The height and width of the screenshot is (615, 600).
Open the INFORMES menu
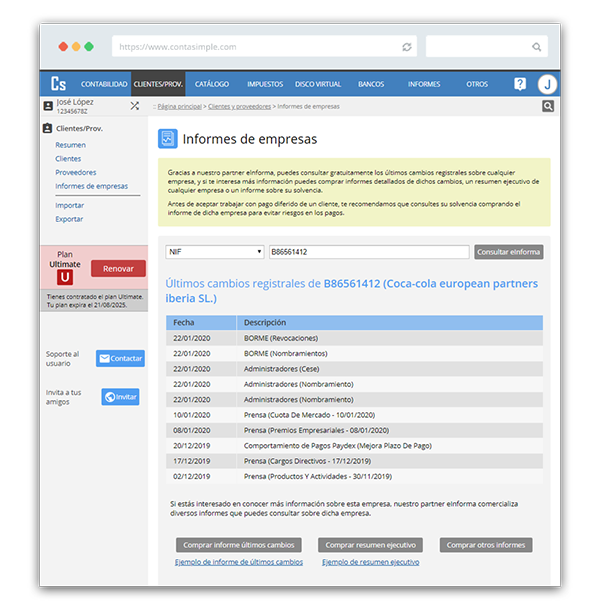(x=424, y=84)
